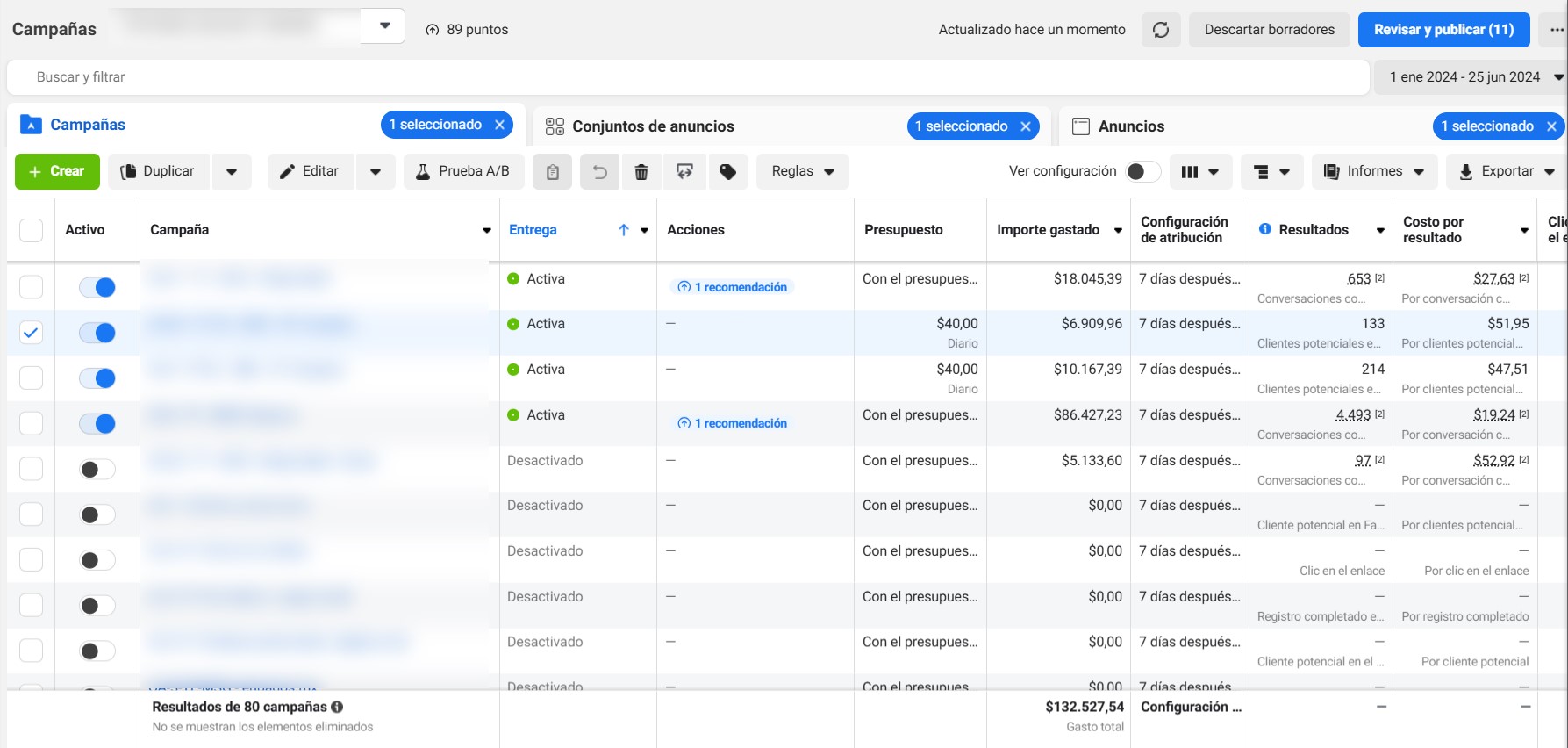Toggle the Ver configuración switch

coord(1141,171)
